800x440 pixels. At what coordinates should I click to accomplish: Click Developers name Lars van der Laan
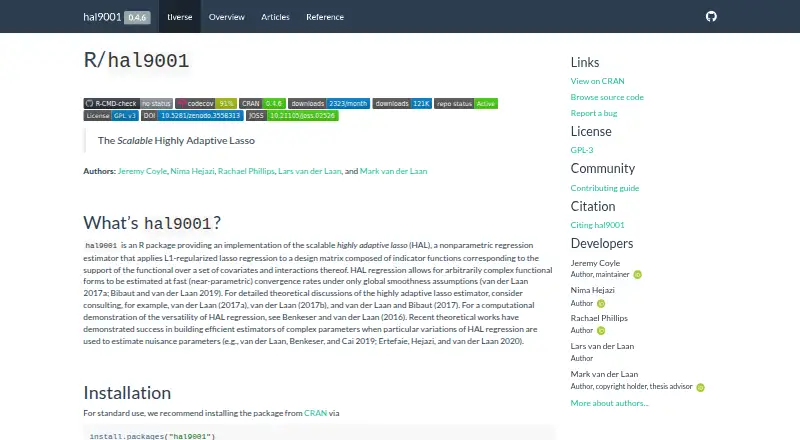[x=602, y=346]
